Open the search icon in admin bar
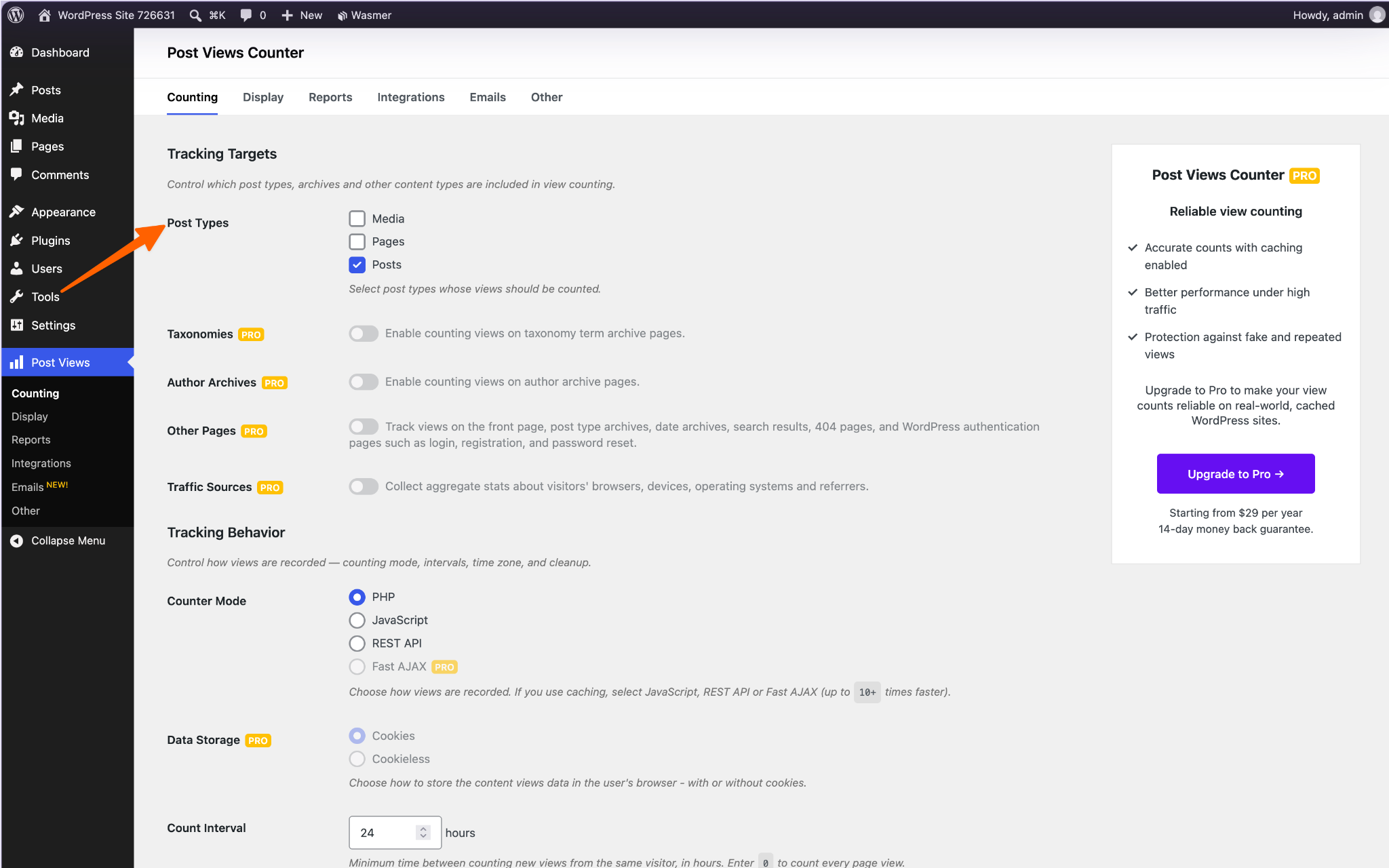This screenshot has height=868, width=1389. point(195,15)
